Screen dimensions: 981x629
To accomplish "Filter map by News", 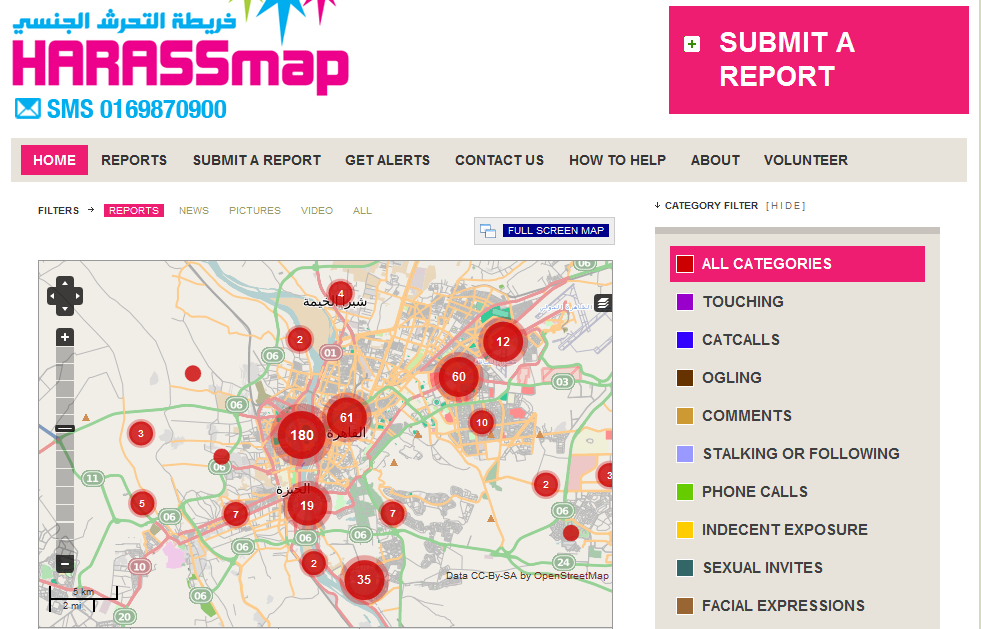I will coord(194,210).
